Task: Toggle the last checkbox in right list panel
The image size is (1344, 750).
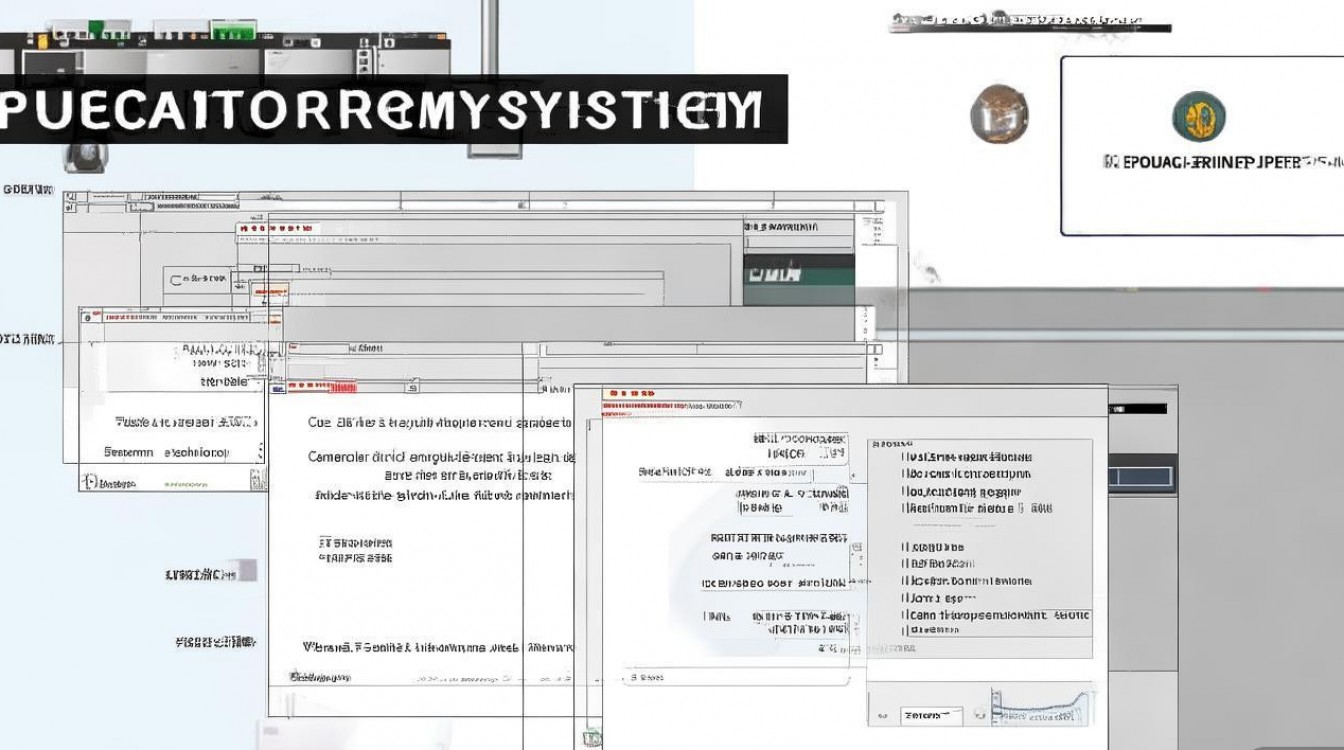Action: (x=906, y=631)
